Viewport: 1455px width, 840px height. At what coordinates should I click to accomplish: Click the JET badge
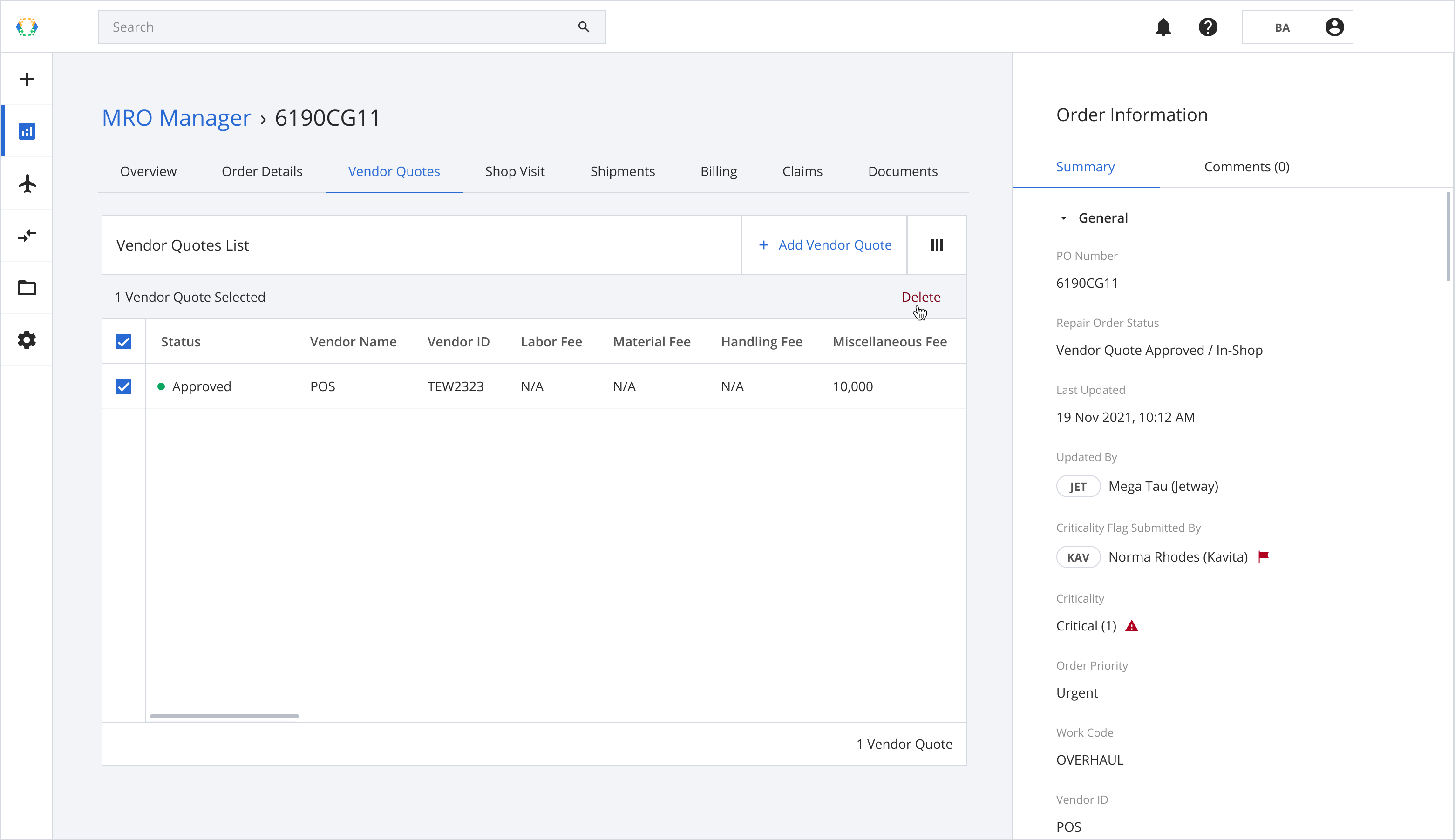click(1078, 486)
